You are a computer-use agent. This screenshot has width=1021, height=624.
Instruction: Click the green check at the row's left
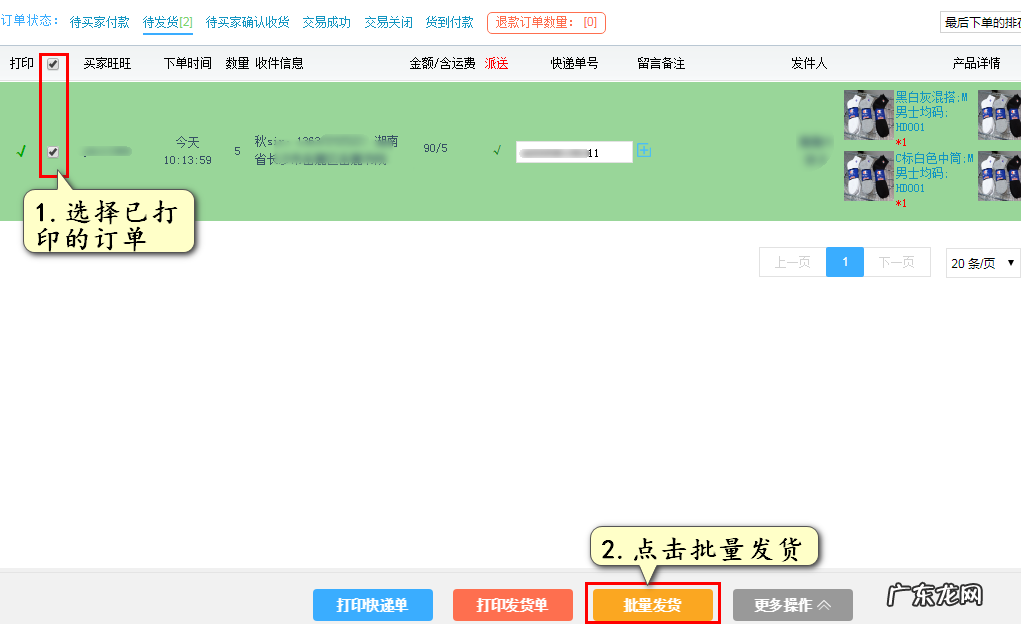point(21,151)
